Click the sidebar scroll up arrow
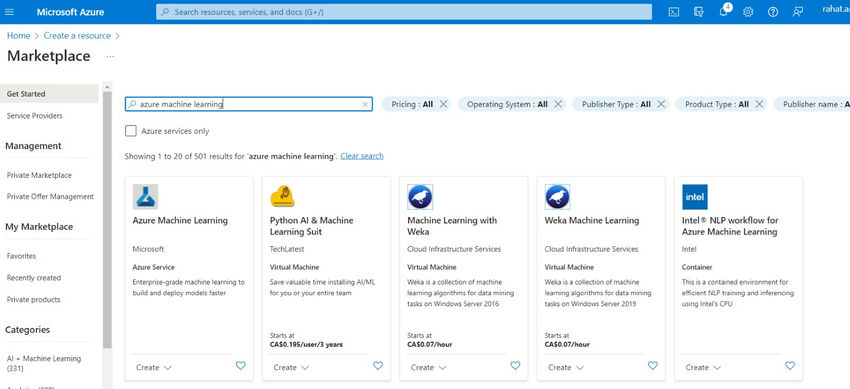This screenshot has width=850, height=389. [107, 87]
